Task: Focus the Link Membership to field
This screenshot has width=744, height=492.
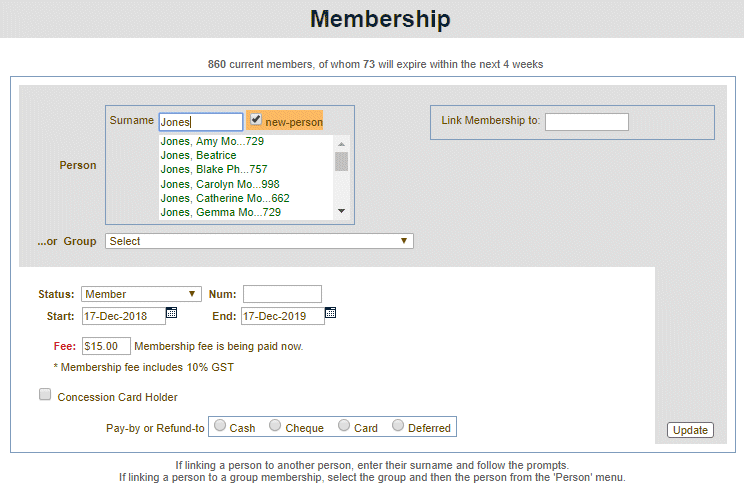Action: click(x=586, y=122)
